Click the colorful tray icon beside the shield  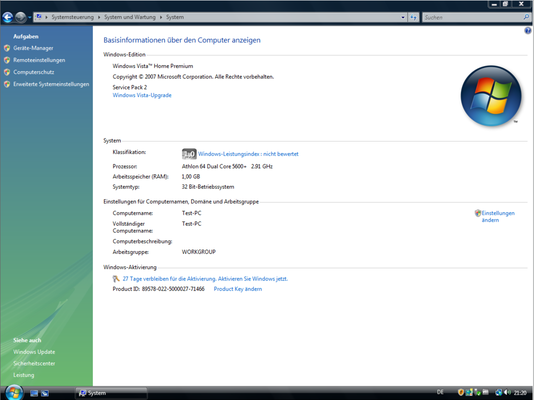pyautogui.click(x=469, y=393)
